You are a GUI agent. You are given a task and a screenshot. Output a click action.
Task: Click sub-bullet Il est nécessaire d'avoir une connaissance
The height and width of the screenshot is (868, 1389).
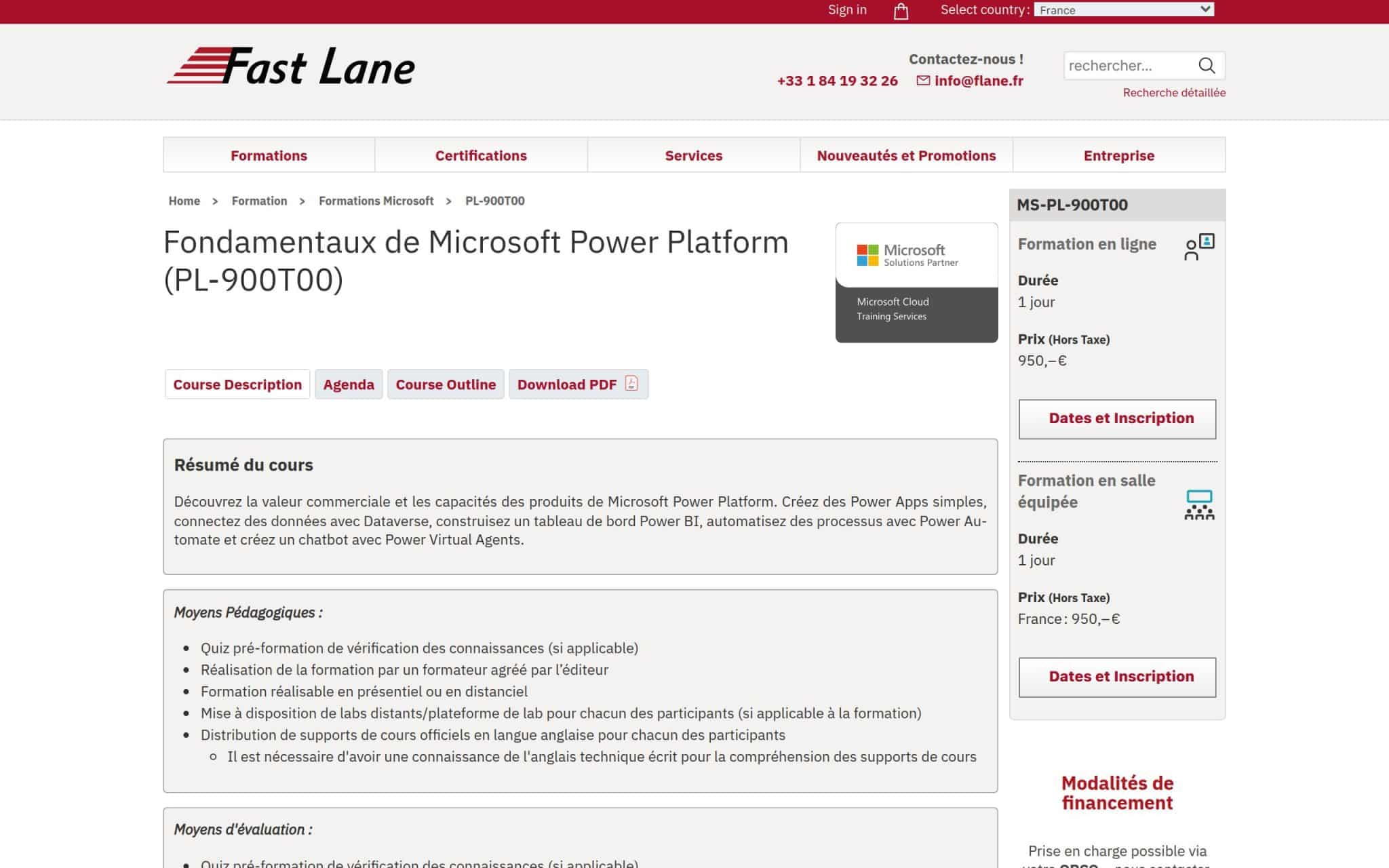(602, 756)
